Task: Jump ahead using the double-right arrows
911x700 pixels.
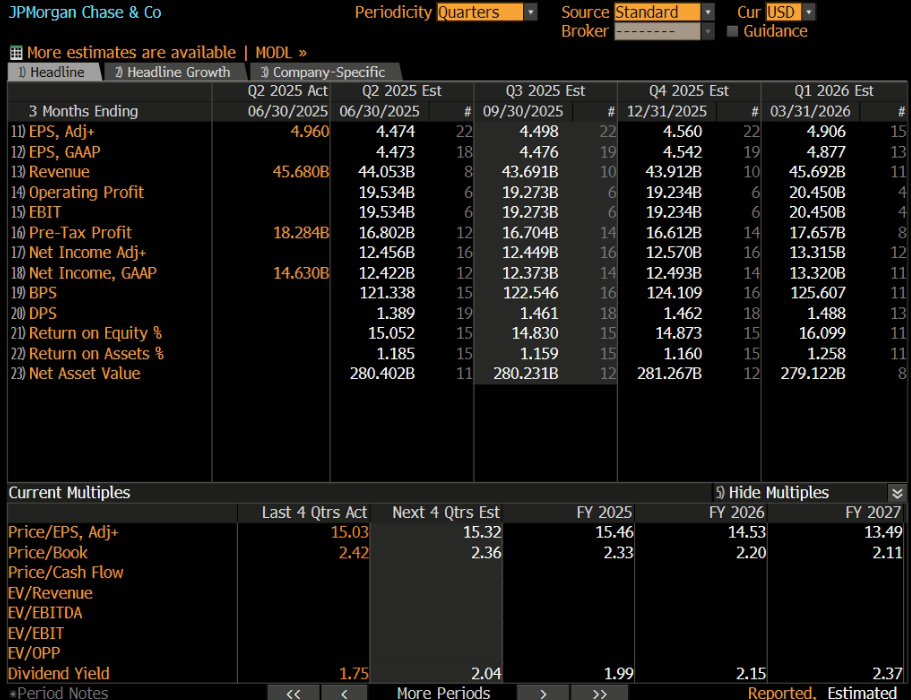Action: (x=599, y=692)
